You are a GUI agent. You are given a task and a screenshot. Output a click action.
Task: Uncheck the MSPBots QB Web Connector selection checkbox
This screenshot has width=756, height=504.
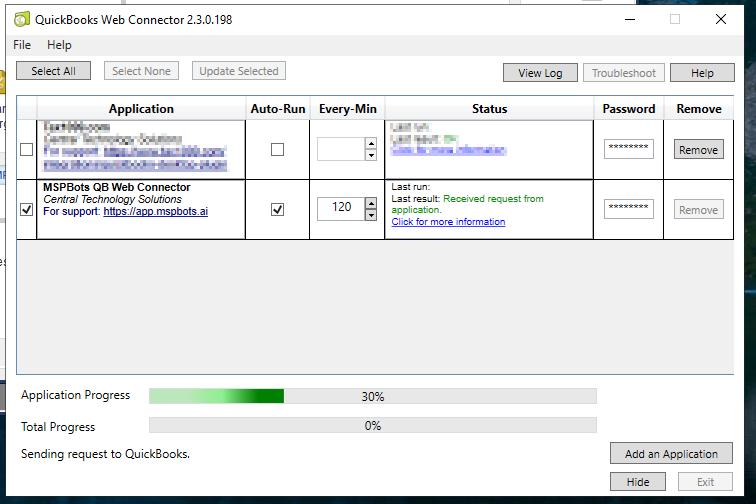(x=27, y=210)
